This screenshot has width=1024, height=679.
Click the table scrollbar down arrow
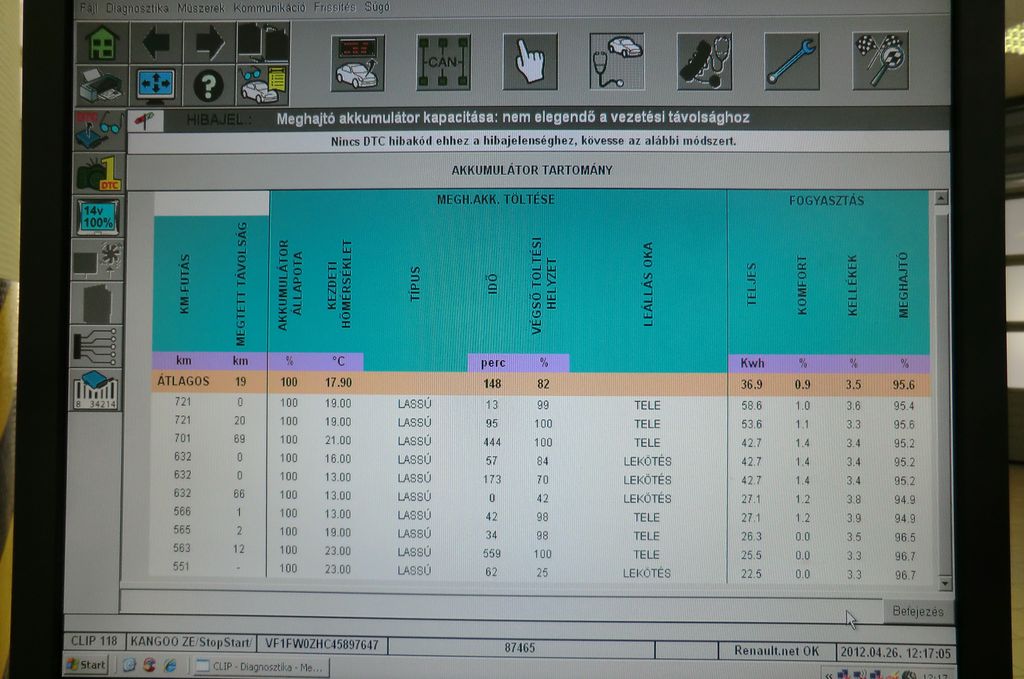click(941, 582)
